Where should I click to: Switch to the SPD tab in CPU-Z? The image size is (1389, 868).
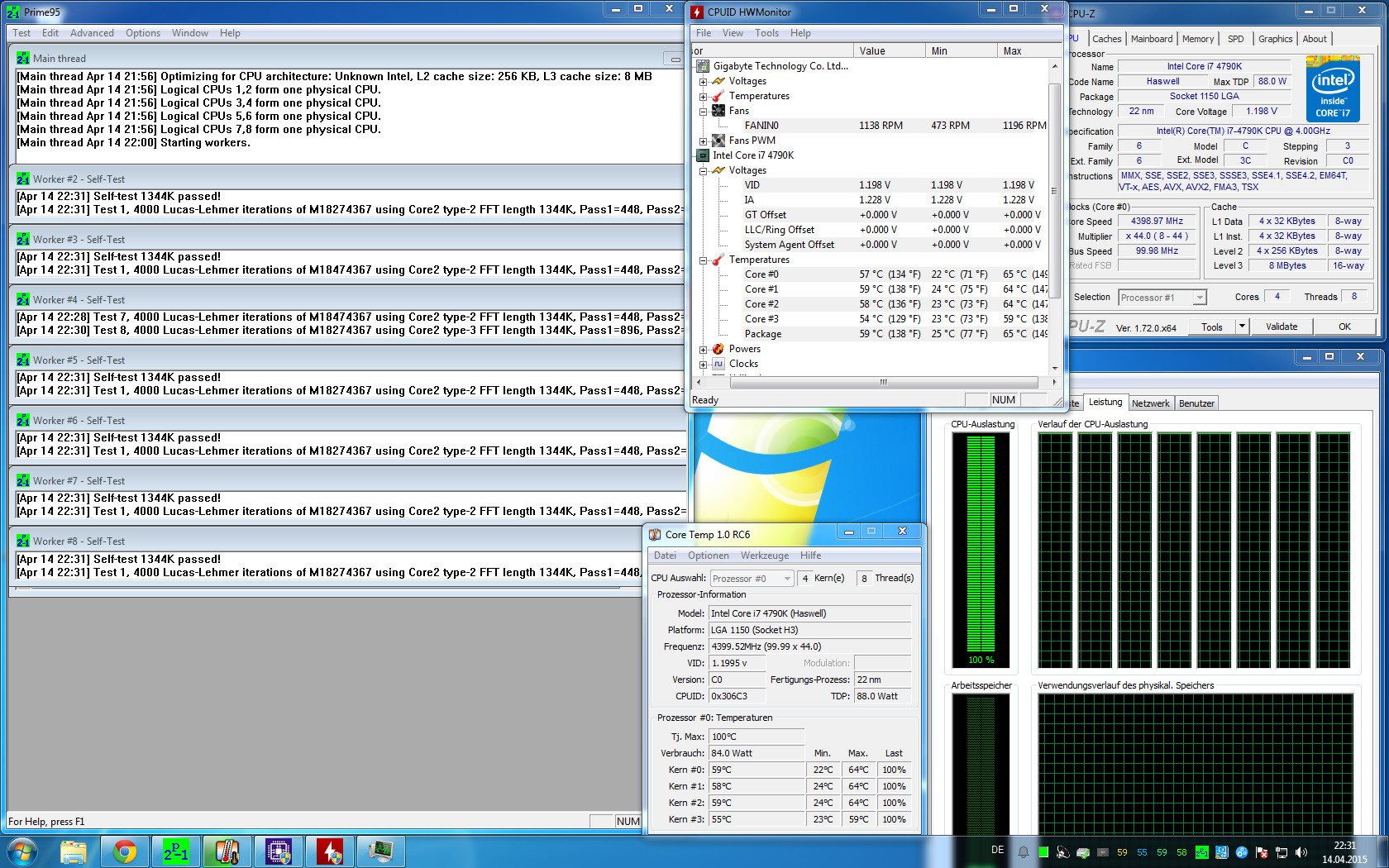pos(1235,39)
